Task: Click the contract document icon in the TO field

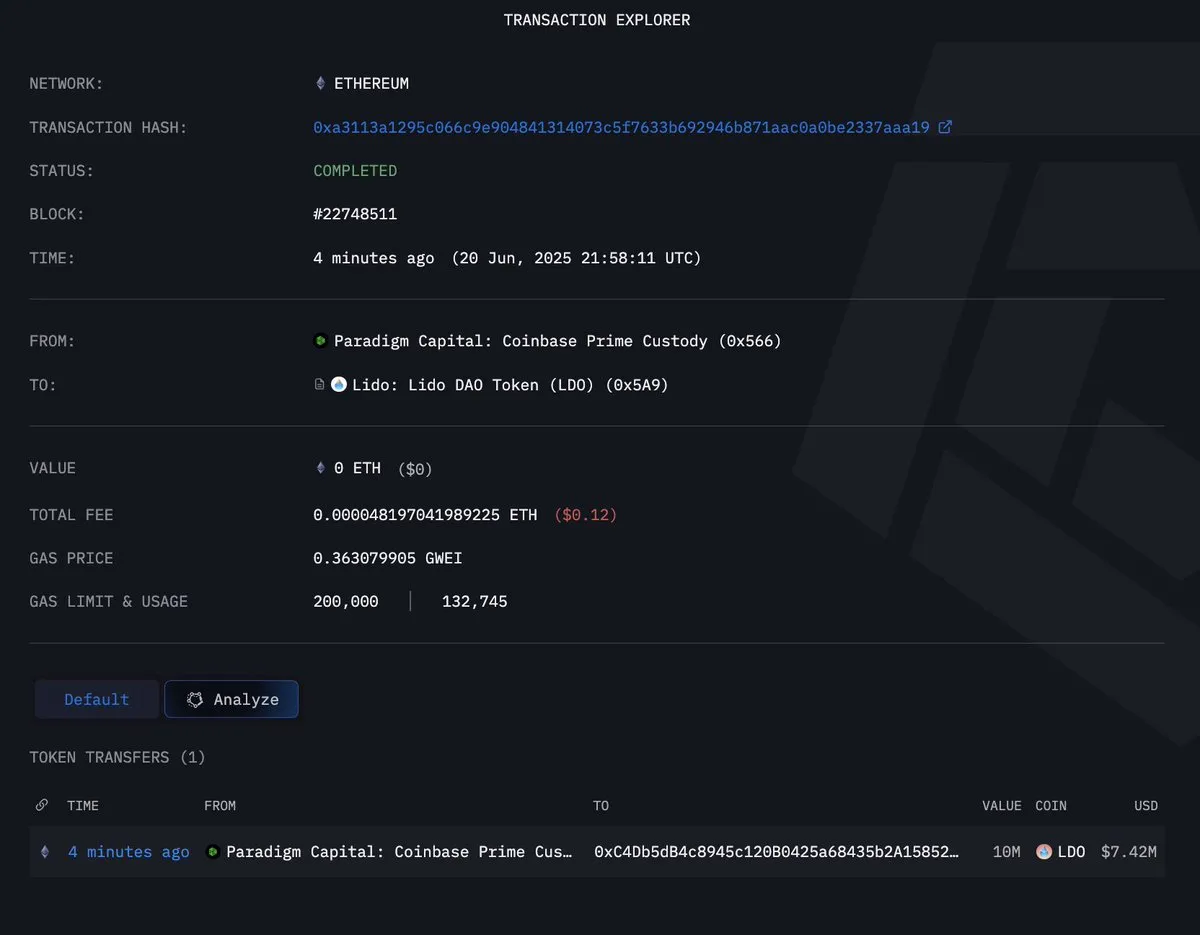Action: pos(319,384)
